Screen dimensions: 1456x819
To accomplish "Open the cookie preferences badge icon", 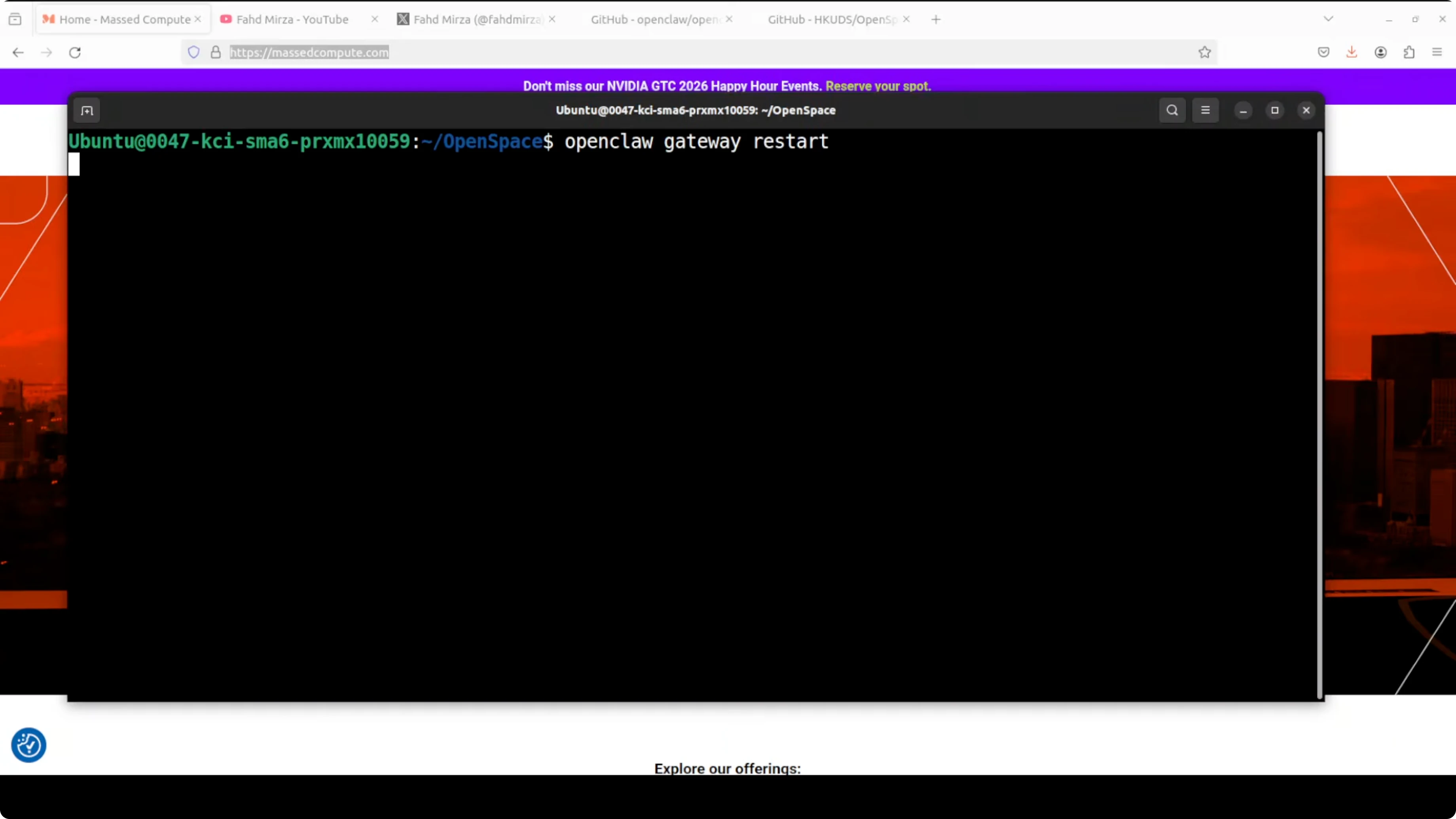I will (28, 745).
